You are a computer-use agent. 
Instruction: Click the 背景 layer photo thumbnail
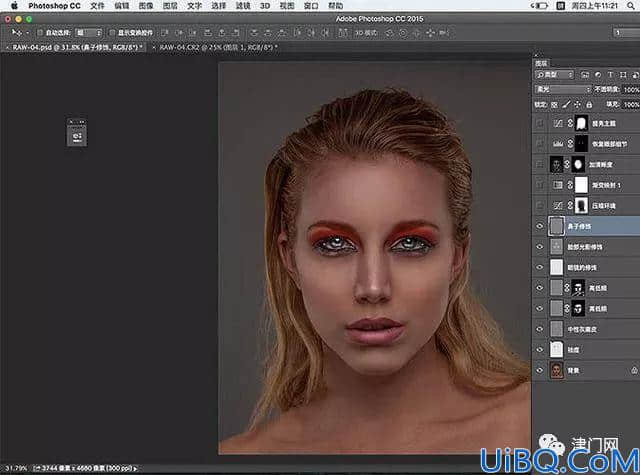(557, 370)
